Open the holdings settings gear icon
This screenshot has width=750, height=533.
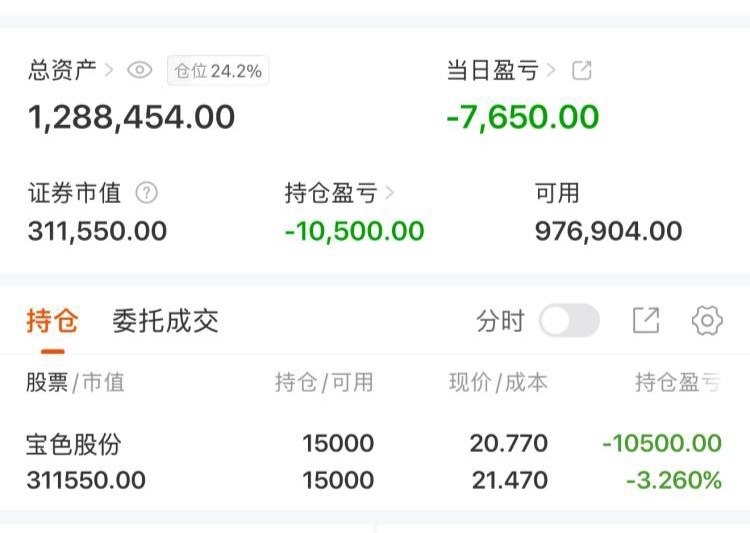coord(706,321)
